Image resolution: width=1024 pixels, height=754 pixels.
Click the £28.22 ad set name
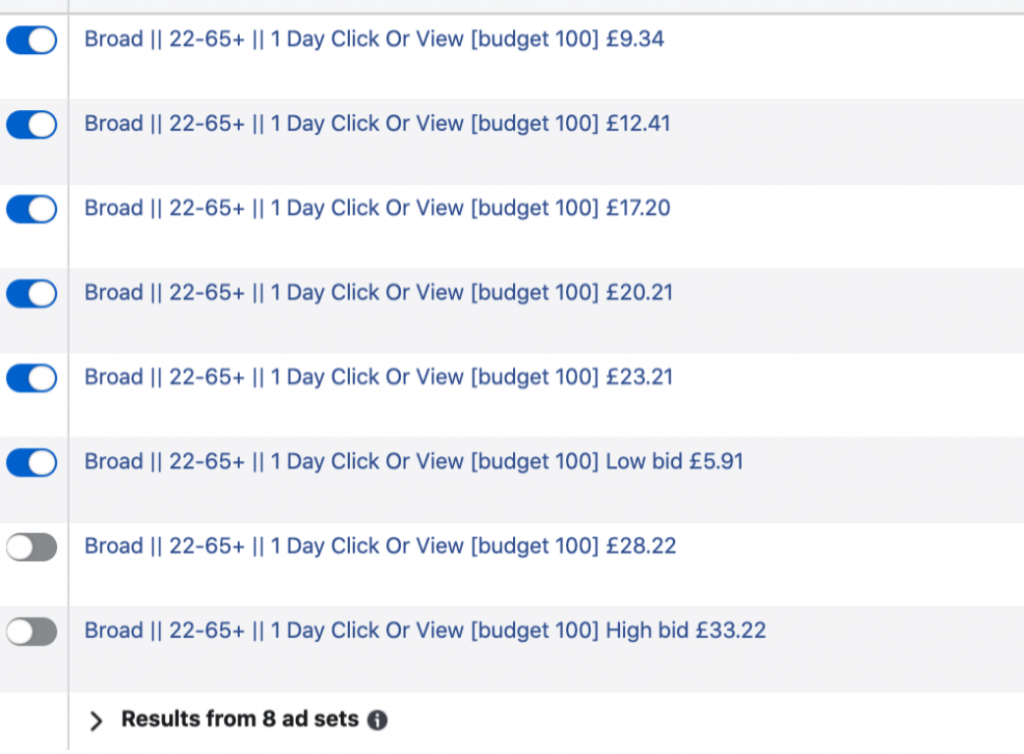tap(380, 547)
